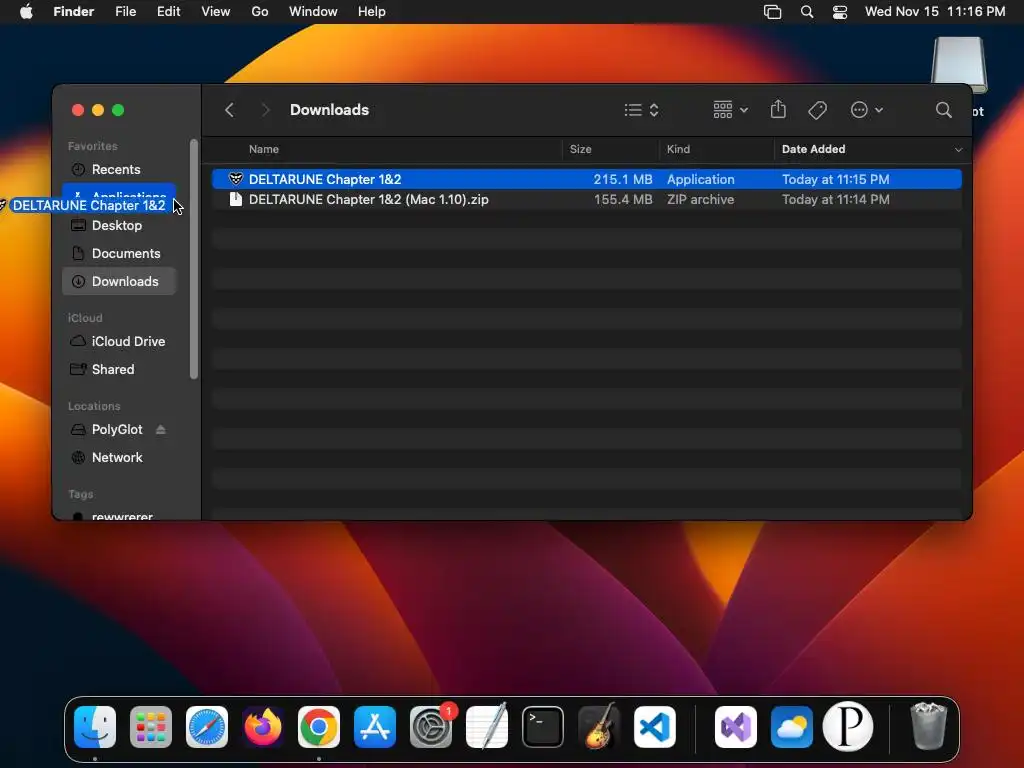Image resolution: width=1024 pixels, height=768 pixels.
Task: Launch Safari from the Dock
Action: tap(207, 727)
